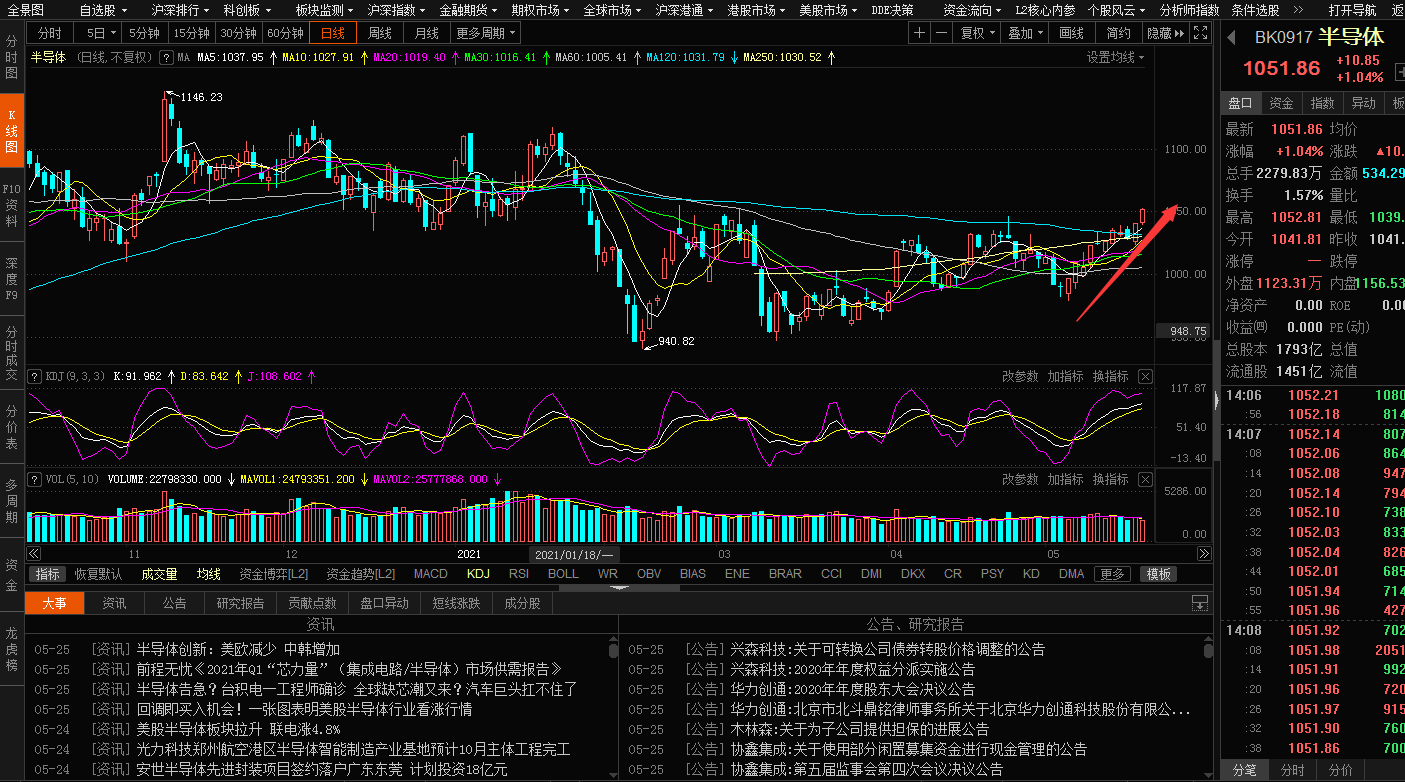The image size is (1405, 782).
Task: Open 自选股 menu dropdown
Action: (104, 10)
